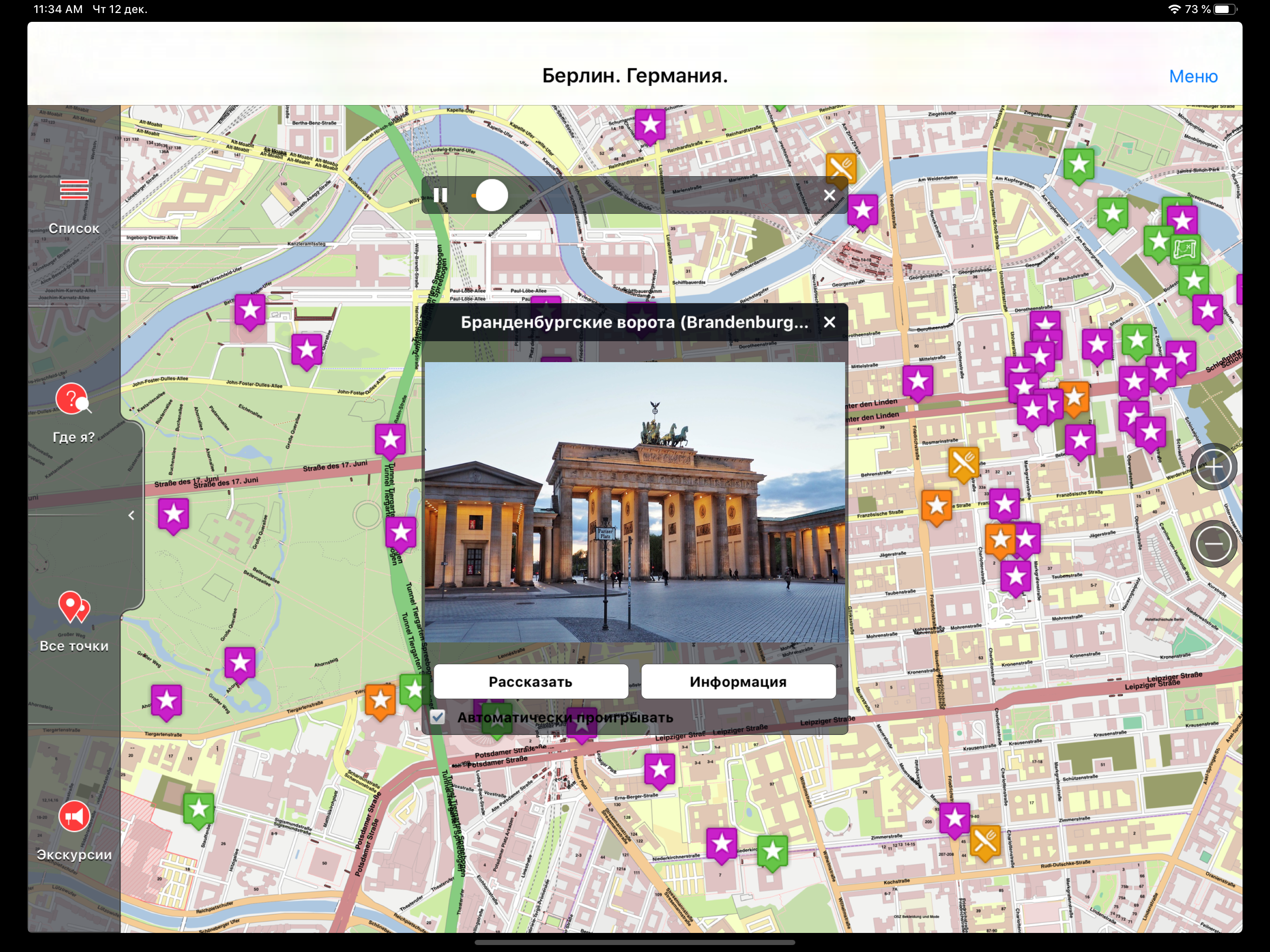Tap the restaurant marker near Reinhardtstraße
Viewport: 1270px width, 952px height.
(x=841, y=169)
